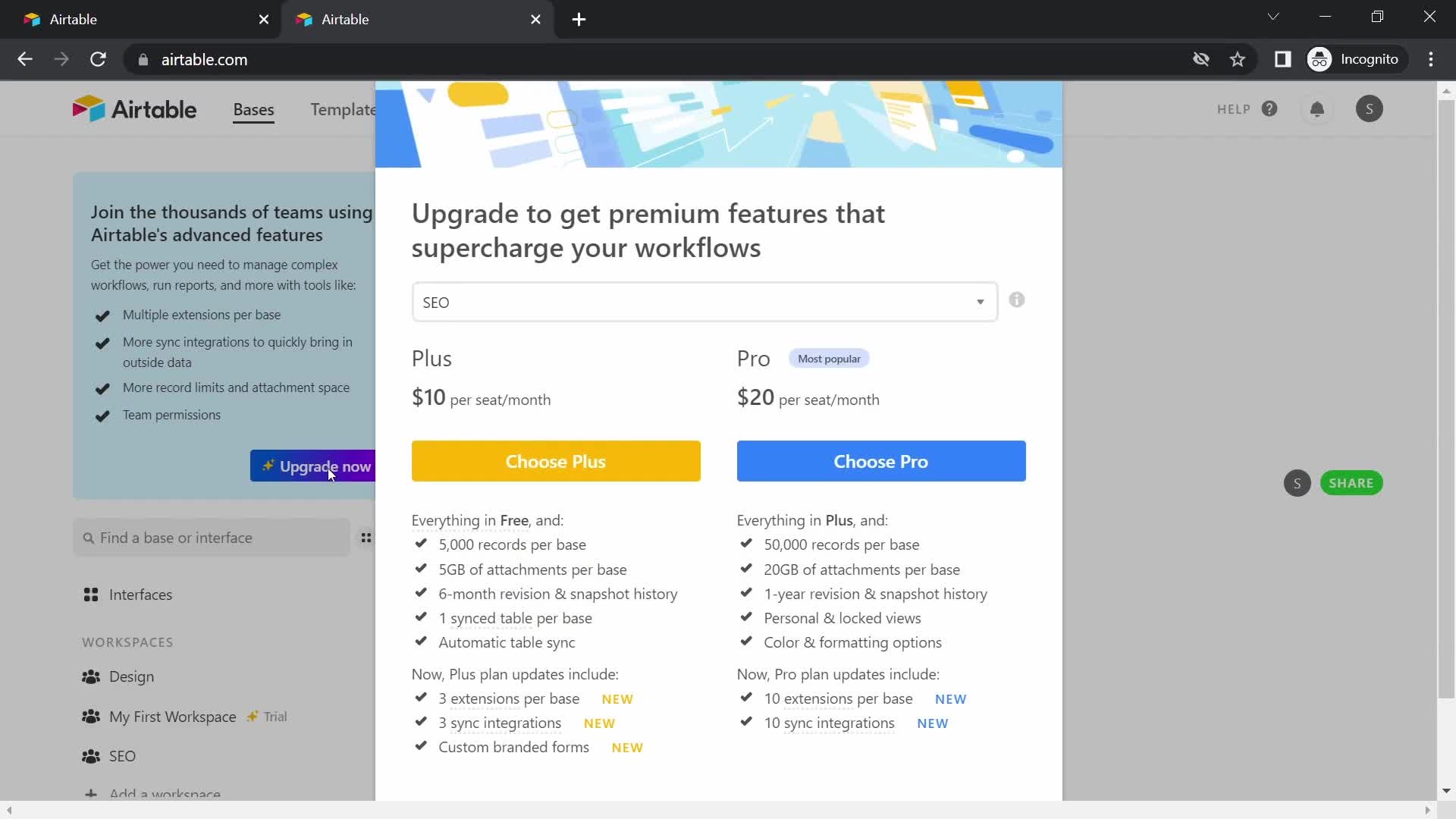The width and height of the screenshot is (1456, 819).
Task: Click the Help question mark icon
Action: [1271, 109]
